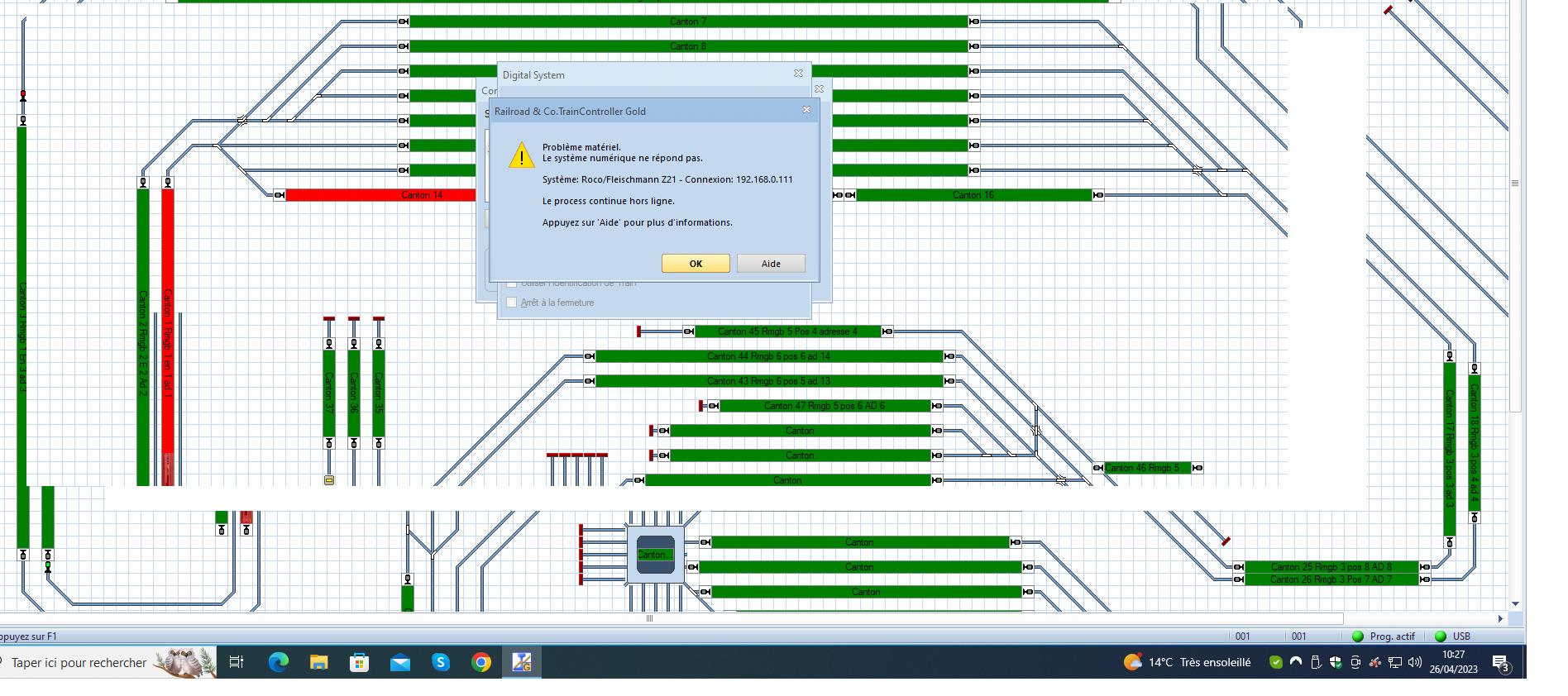
Task: Select block Canton 44 Rmgb 6 pos 6
Action: click(x=769, y=356)
